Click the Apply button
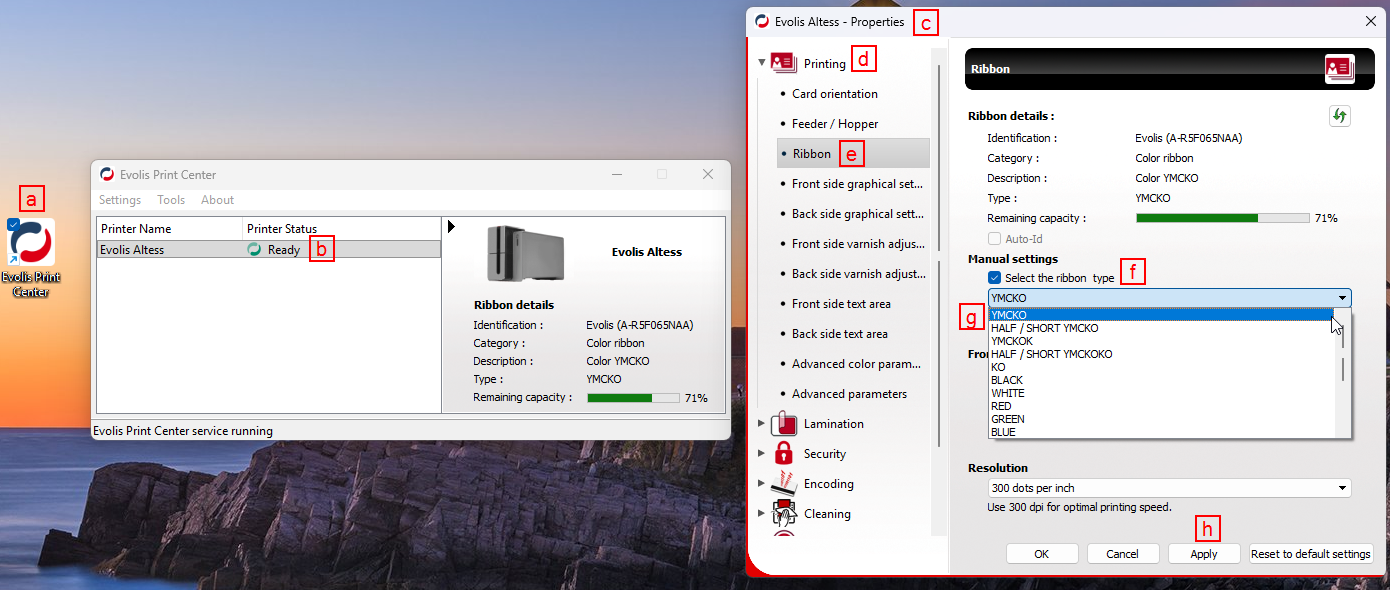The height and width of the screenshot is (590, 1390). [x=1204, y=554]
